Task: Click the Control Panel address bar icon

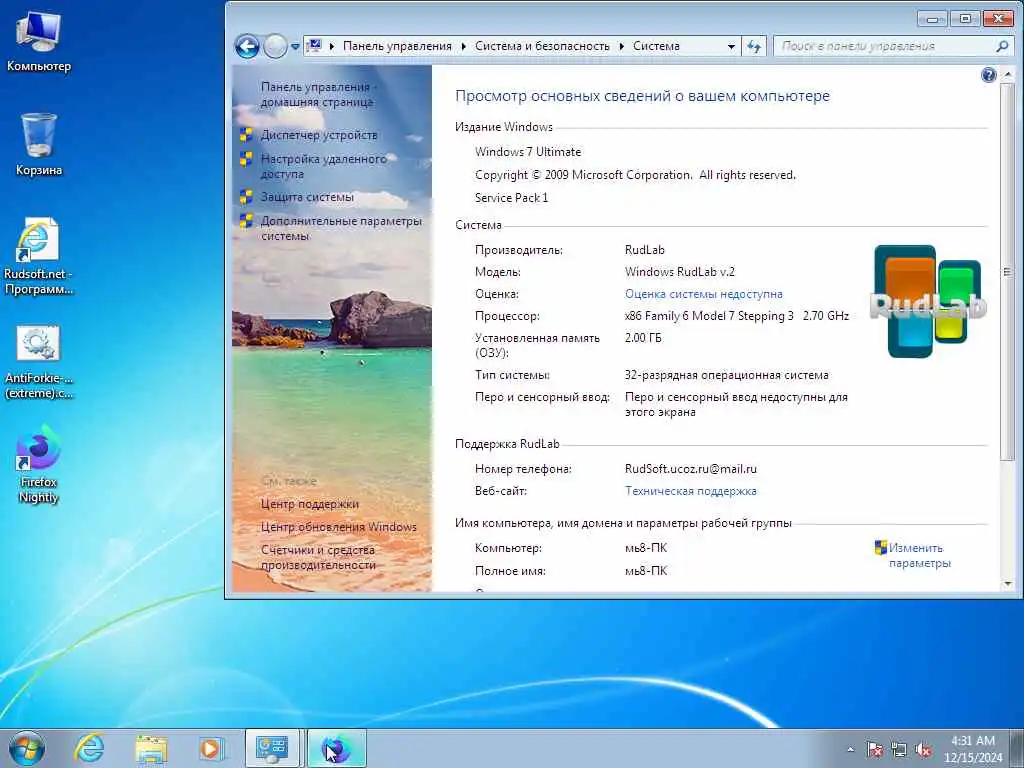Action: click(314, 46)
